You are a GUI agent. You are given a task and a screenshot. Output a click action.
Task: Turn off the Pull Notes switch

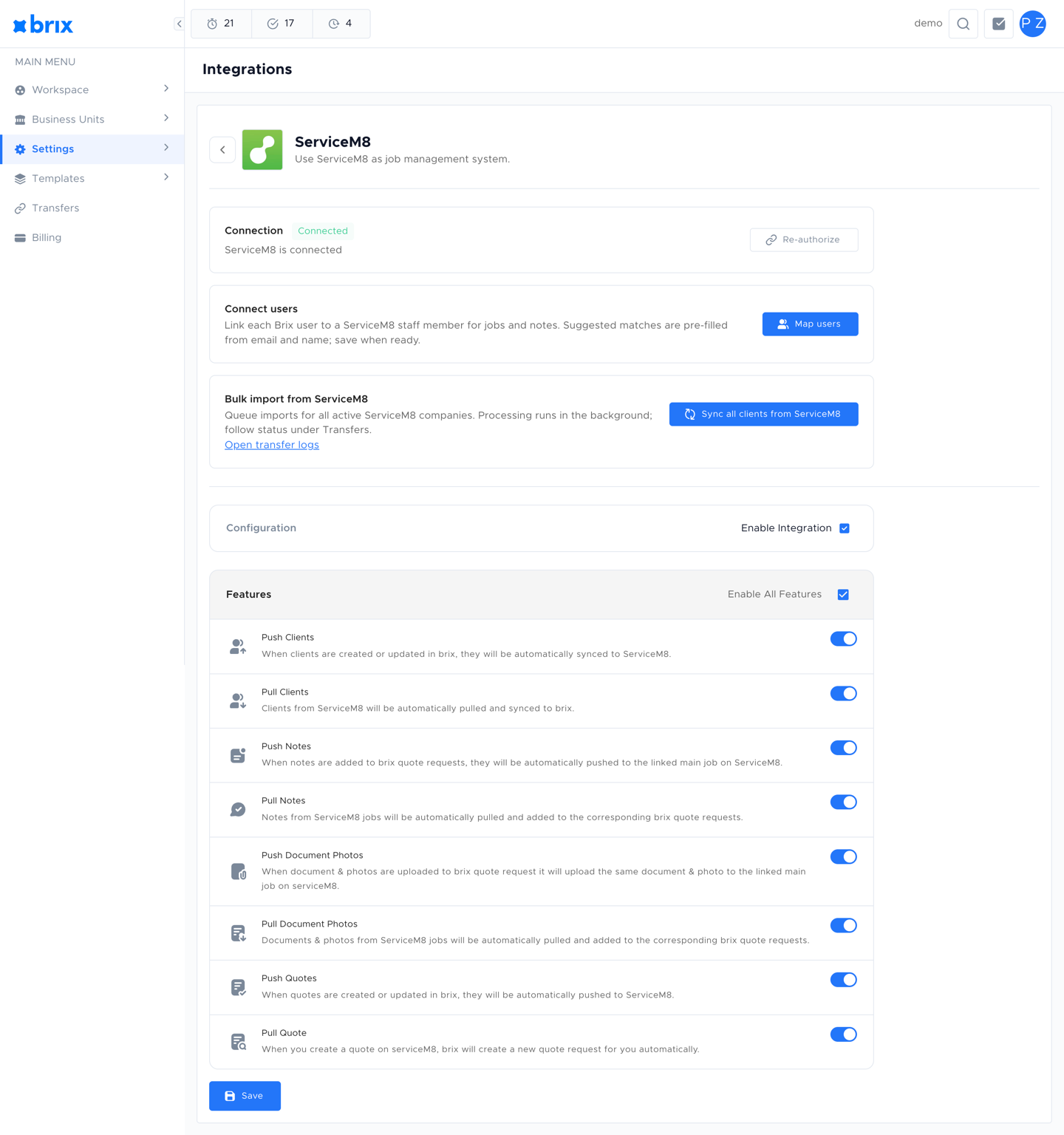[x=843, y=802]
